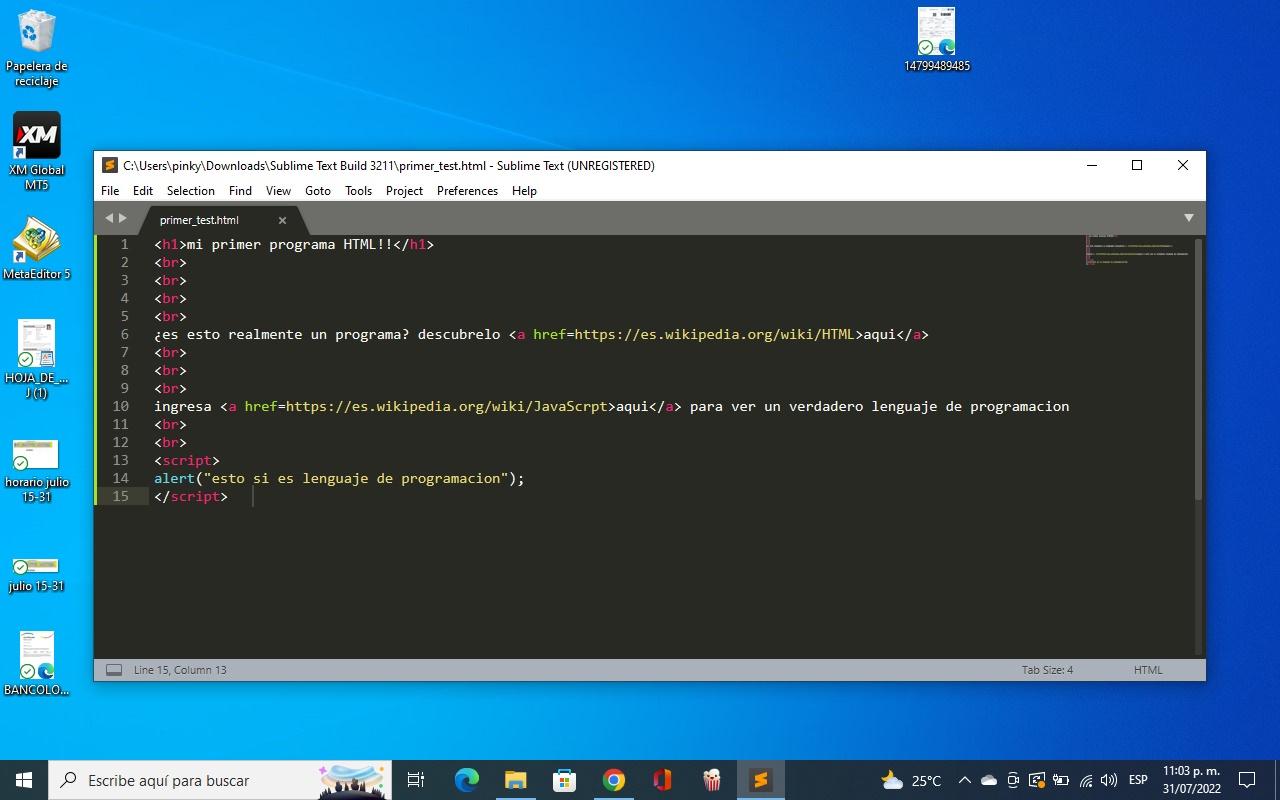Open the notification center icon
This screenshot has height=800, width=1280.
tap(1247, 780)
